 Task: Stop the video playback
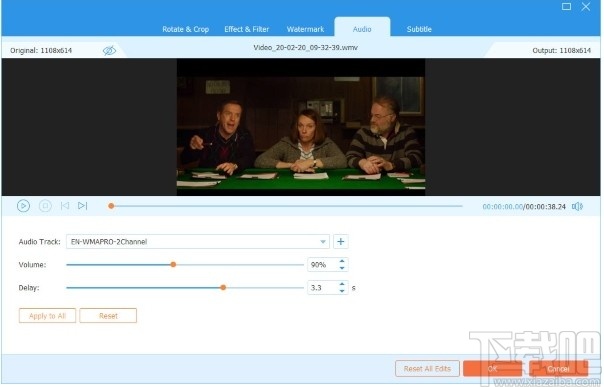pyautogui.click(x=45, y=206)
